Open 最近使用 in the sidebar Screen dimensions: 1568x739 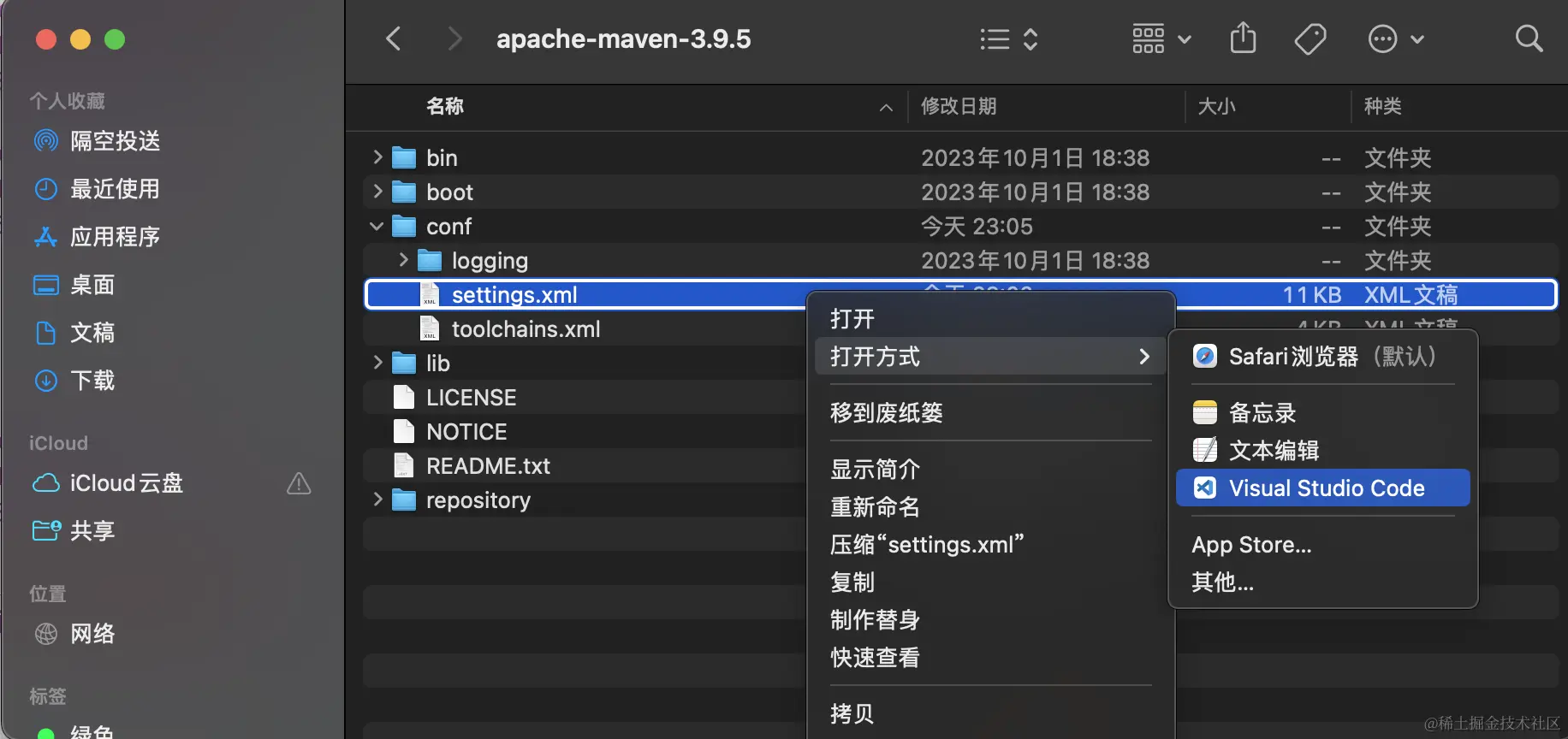pyautogui.click(x=96, y=189)
